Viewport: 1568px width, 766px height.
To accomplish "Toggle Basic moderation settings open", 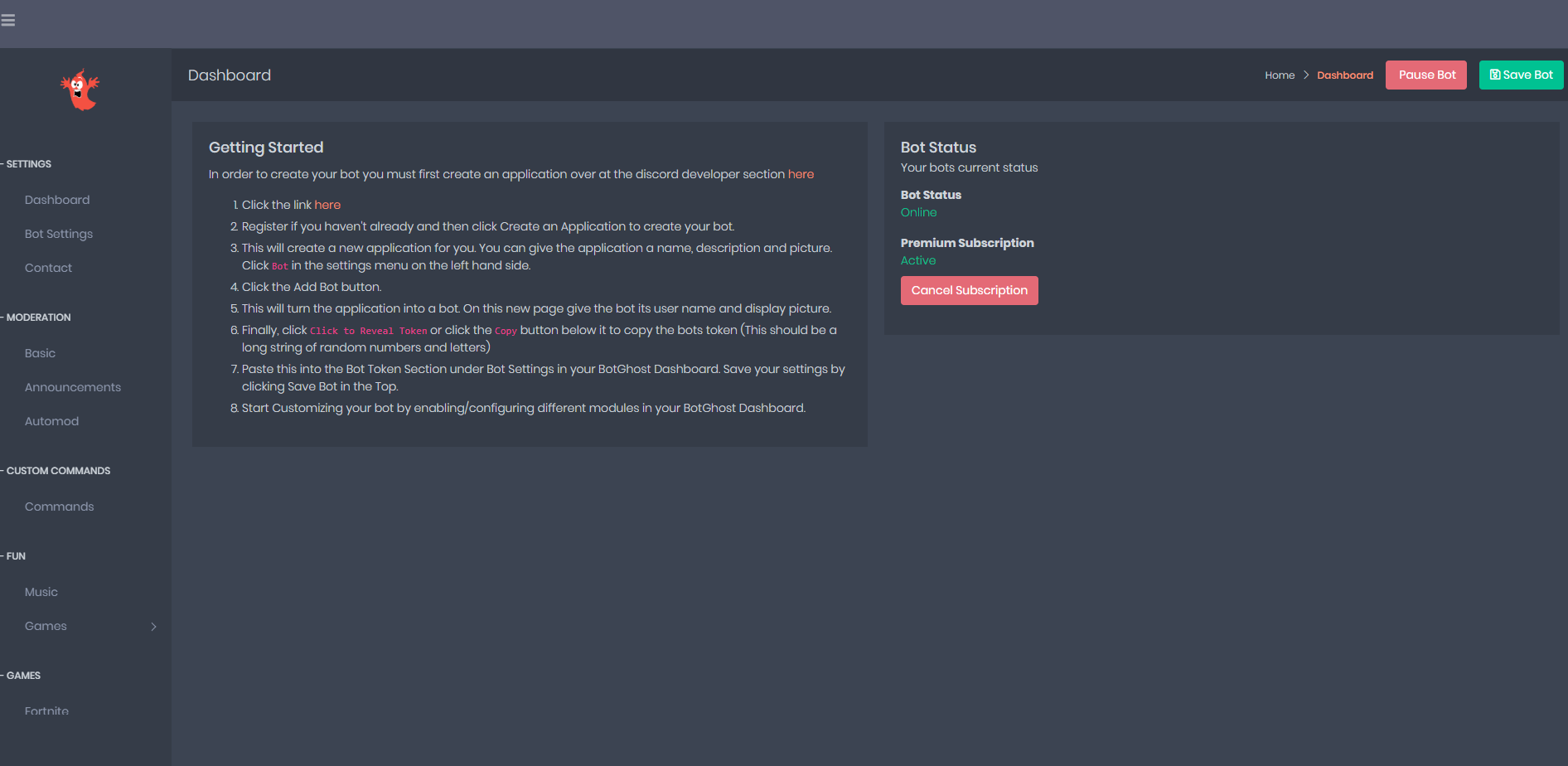I will pyautogui.click(x=40, y=353).
